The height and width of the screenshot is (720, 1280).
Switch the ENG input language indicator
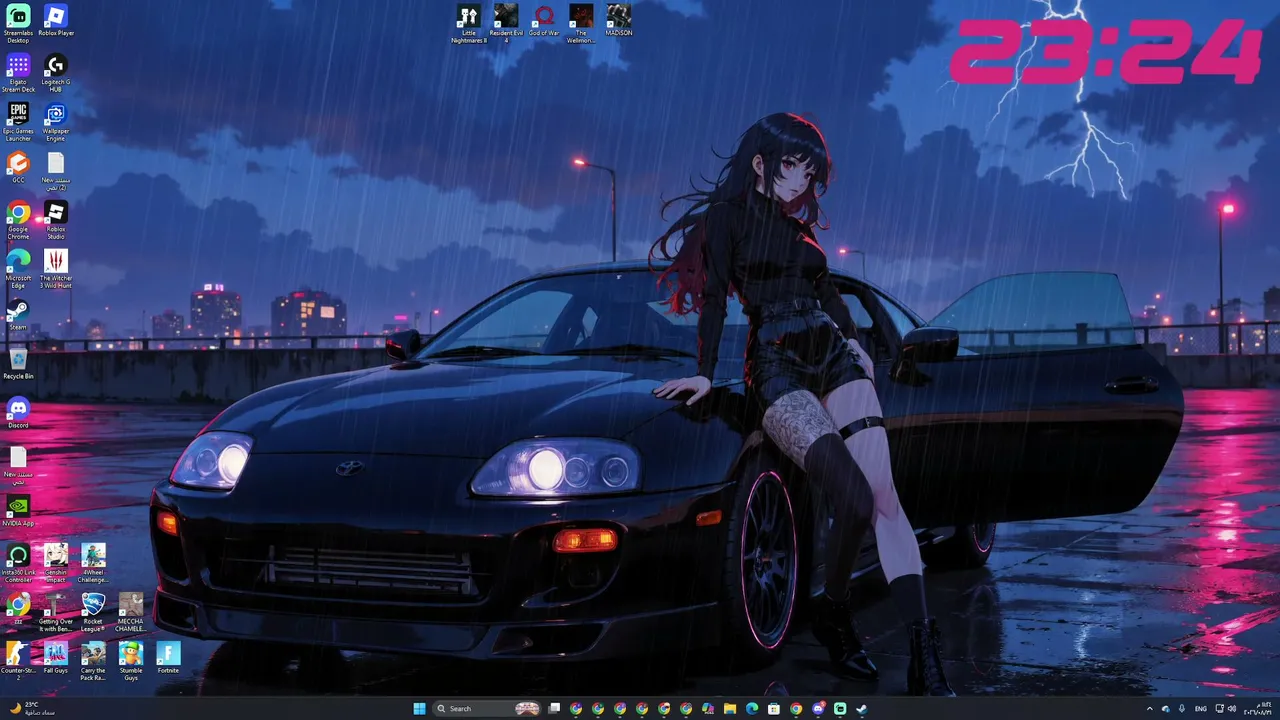tap(1201, 709)
